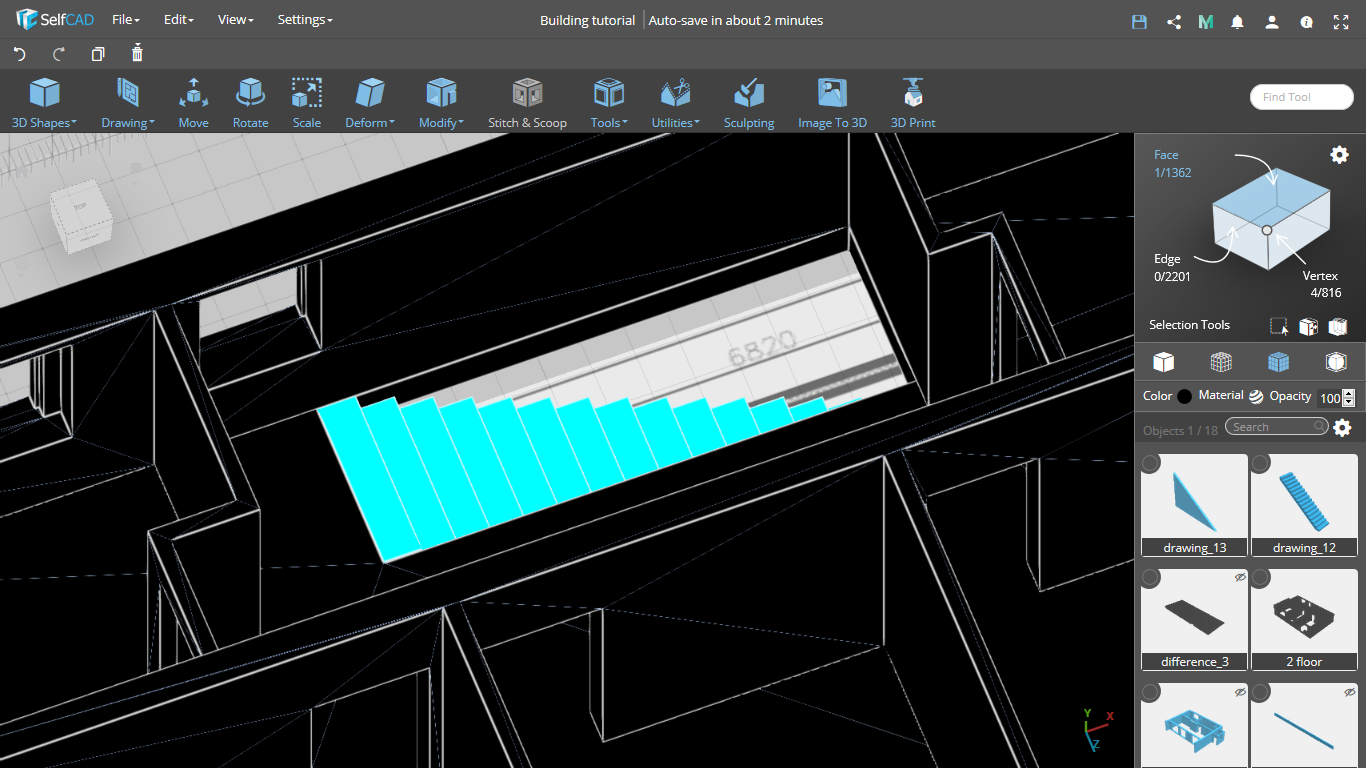The width and height of the screenshot is (1366, 768).
Task: Click the Delete trash icon
Action: (137, 53)
